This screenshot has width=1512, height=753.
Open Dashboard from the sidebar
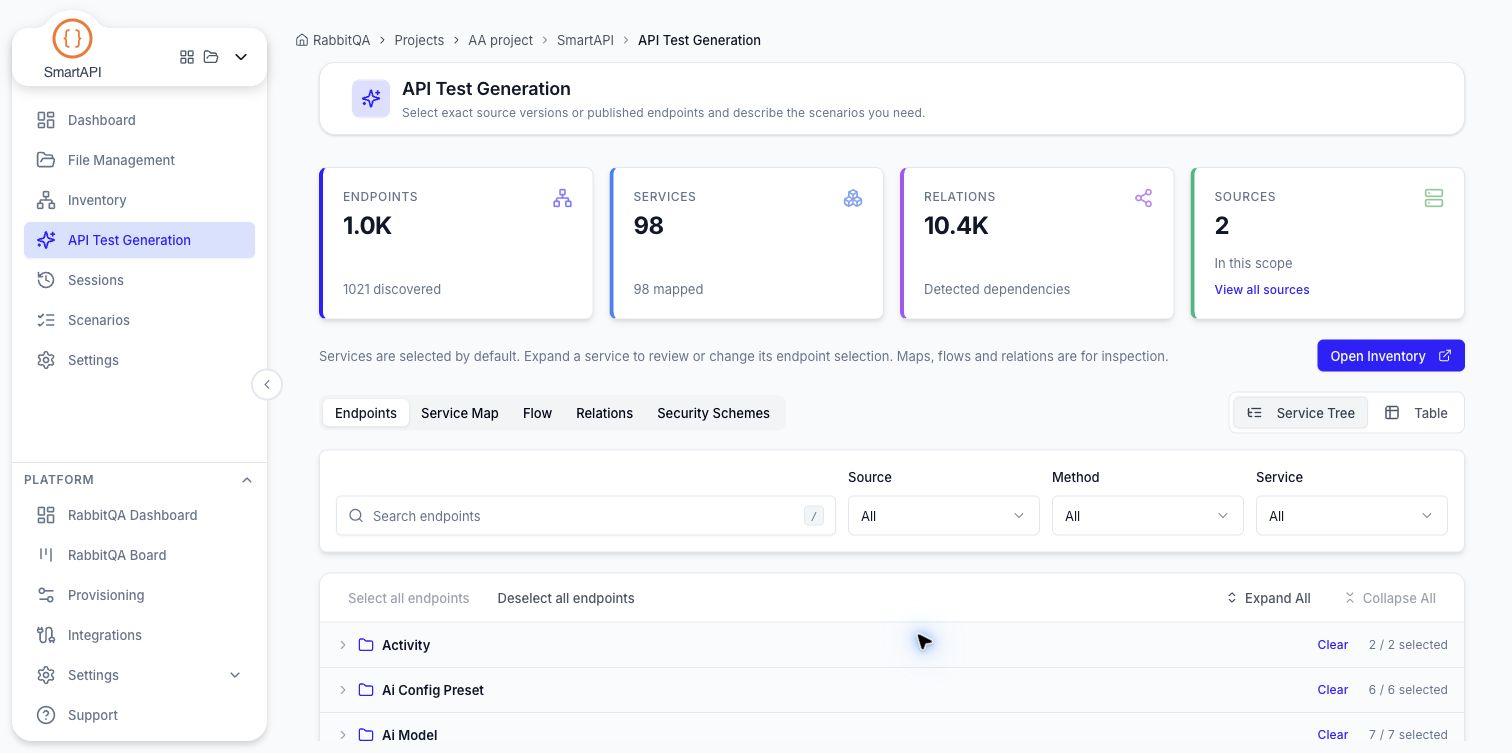click(x=139, y=120)
